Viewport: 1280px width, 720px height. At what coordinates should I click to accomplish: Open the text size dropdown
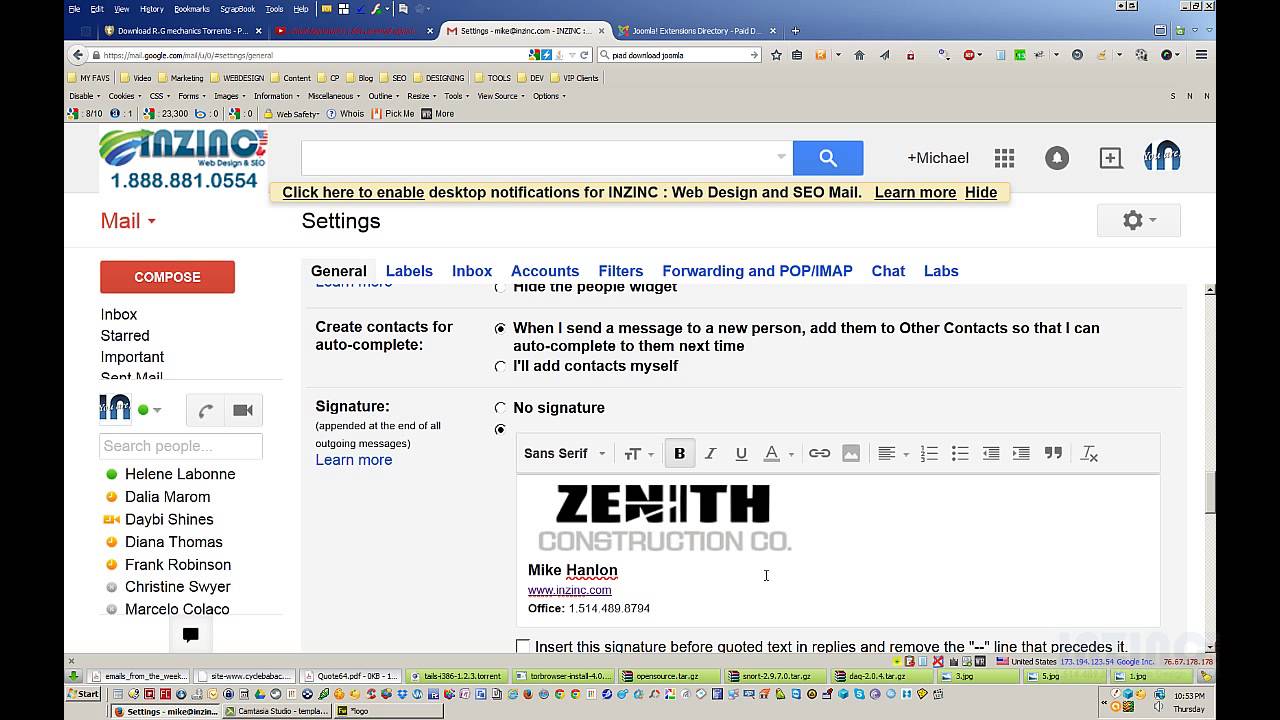coord(638,453)
